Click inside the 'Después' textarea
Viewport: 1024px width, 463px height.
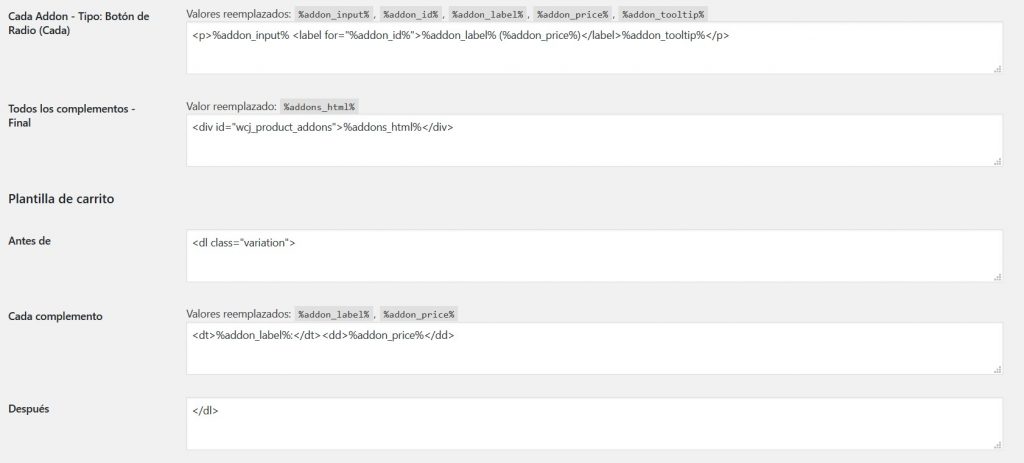pyautogui.click(x=594, y=423)
